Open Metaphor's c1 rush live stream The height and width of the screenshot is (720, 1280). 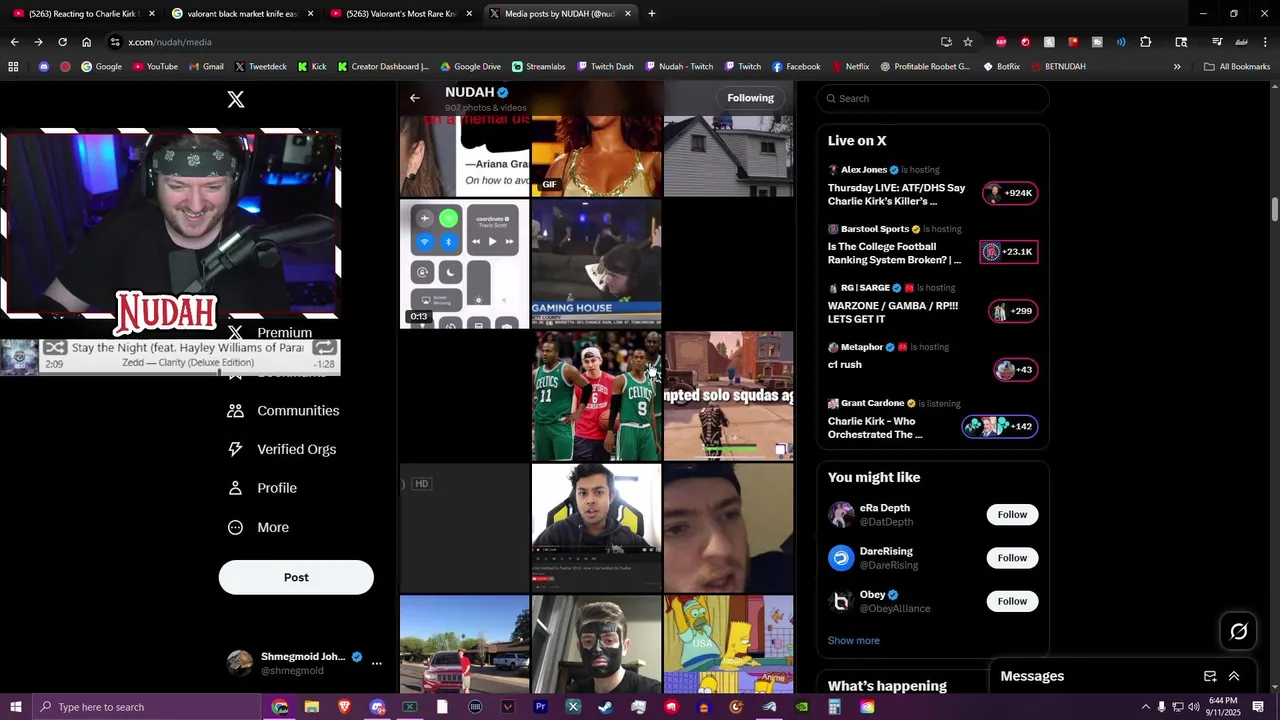click(933, 360)
